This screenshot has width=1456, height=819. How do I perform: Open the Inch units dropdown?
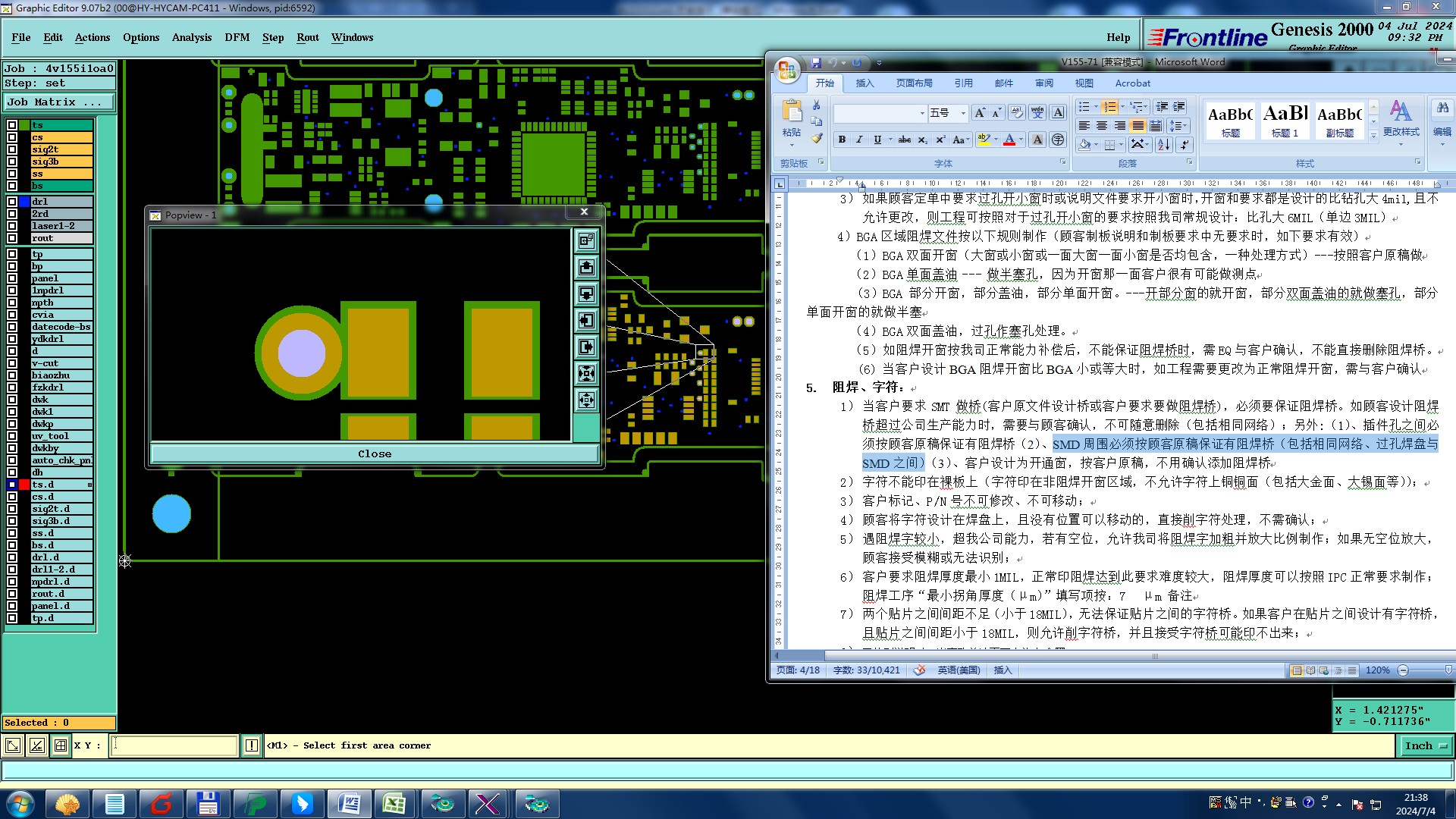(1425, 746)
